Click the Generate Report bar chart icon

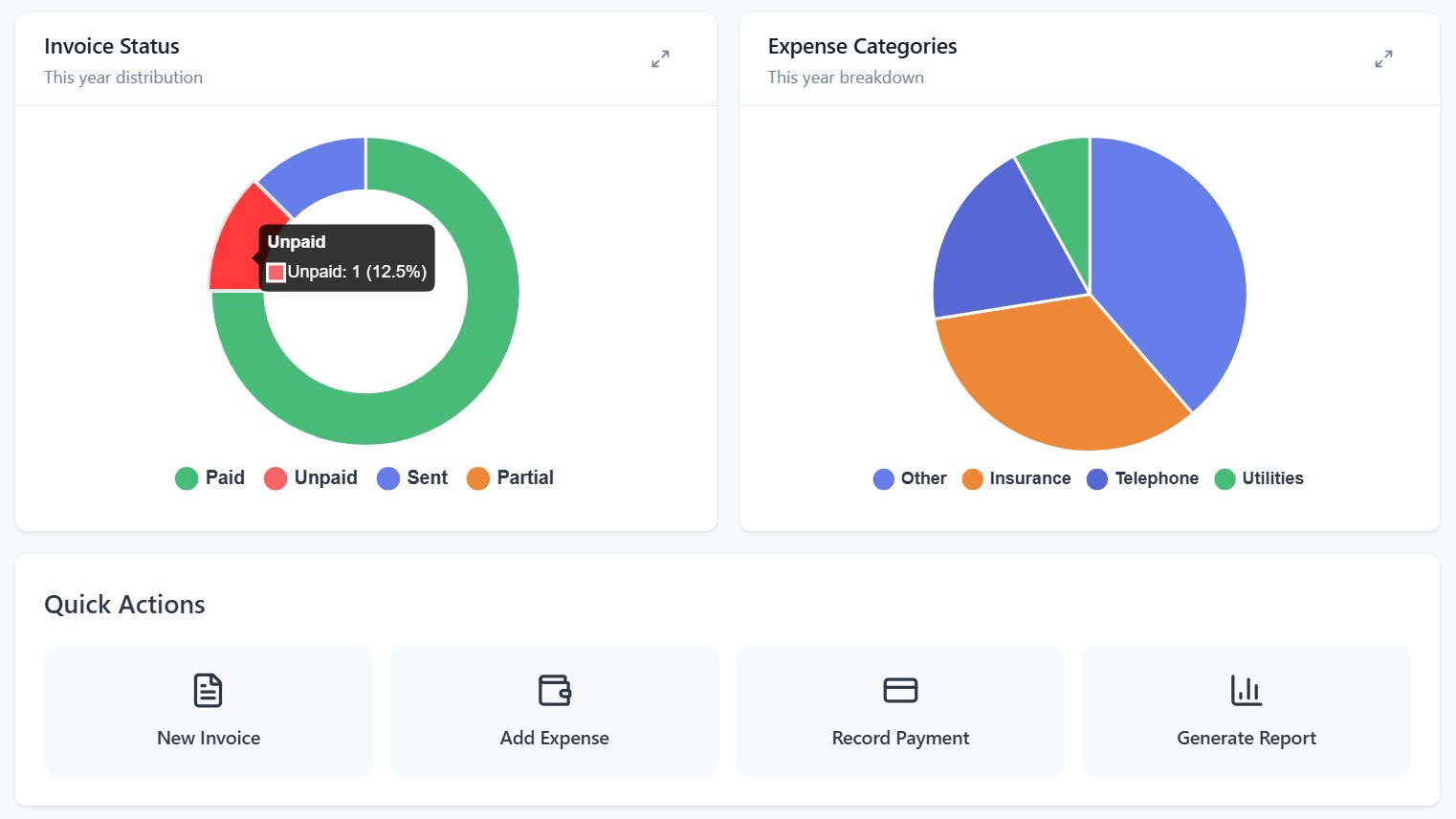point(1246,690)
